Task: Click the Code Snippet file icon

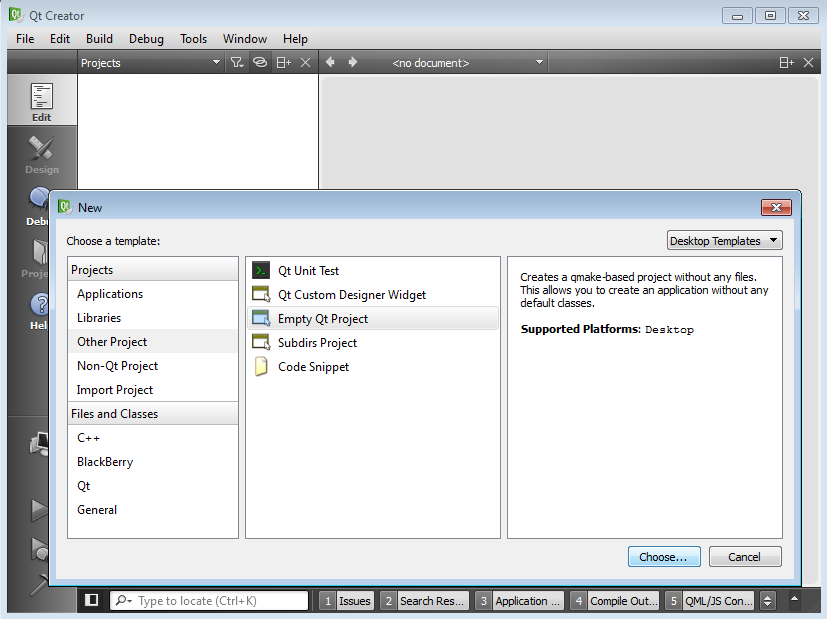Action: click(261, 366)
